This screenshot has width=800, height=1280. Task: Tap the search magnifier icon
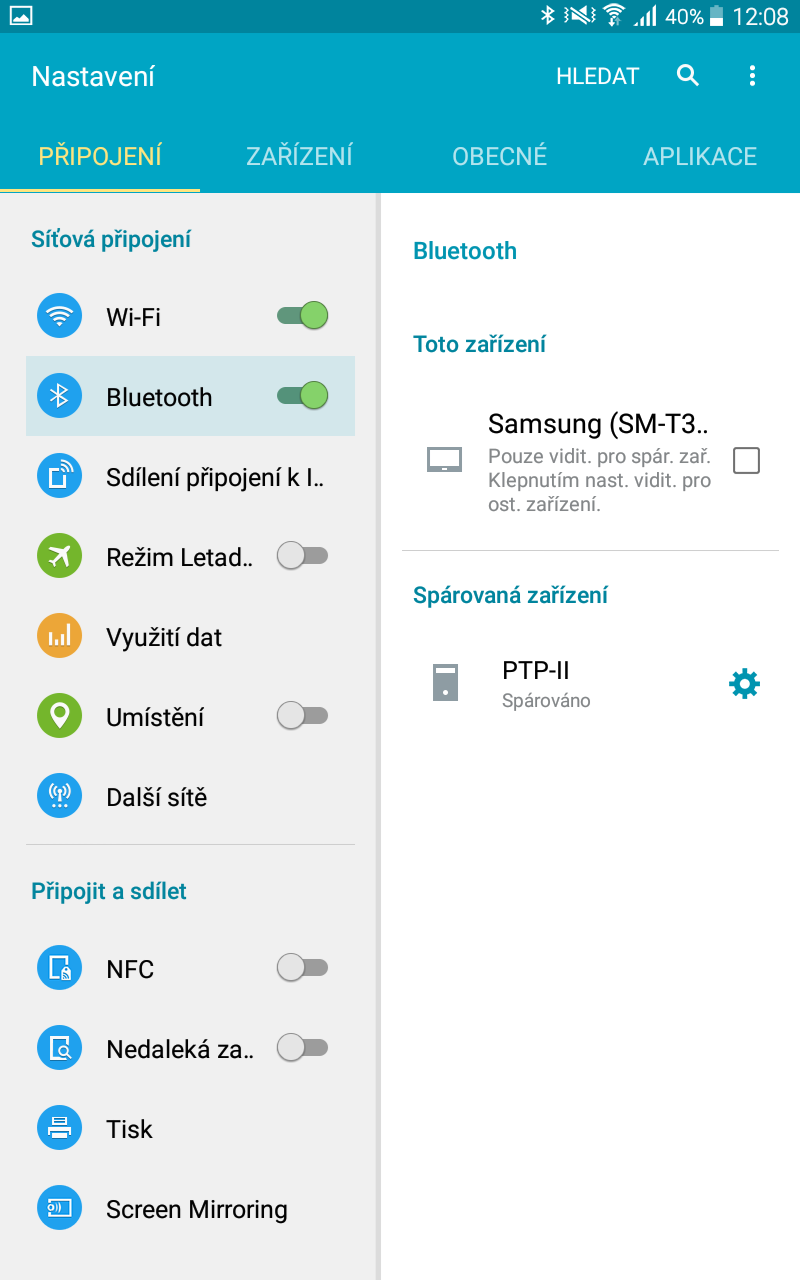[x=687, y=76]
